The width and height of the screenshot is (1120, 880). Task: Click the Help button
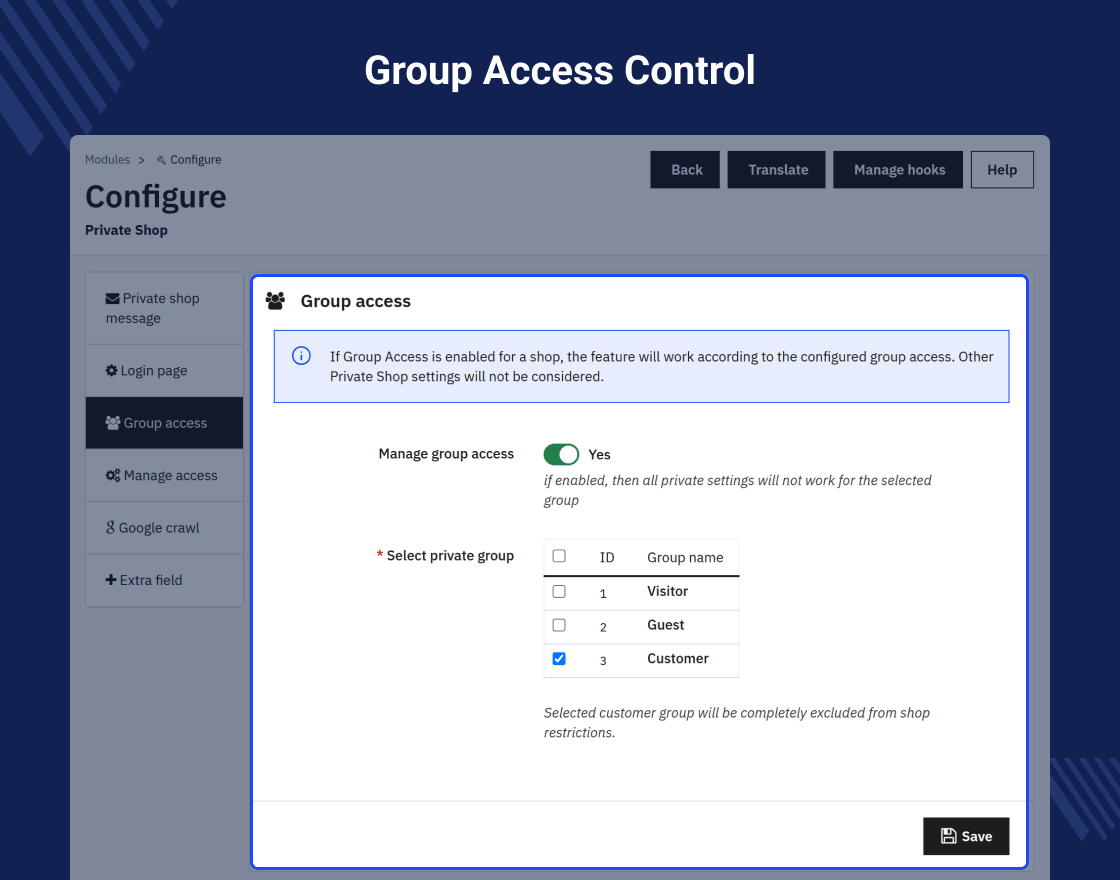pyautogui.click(x=1002, y=170)
